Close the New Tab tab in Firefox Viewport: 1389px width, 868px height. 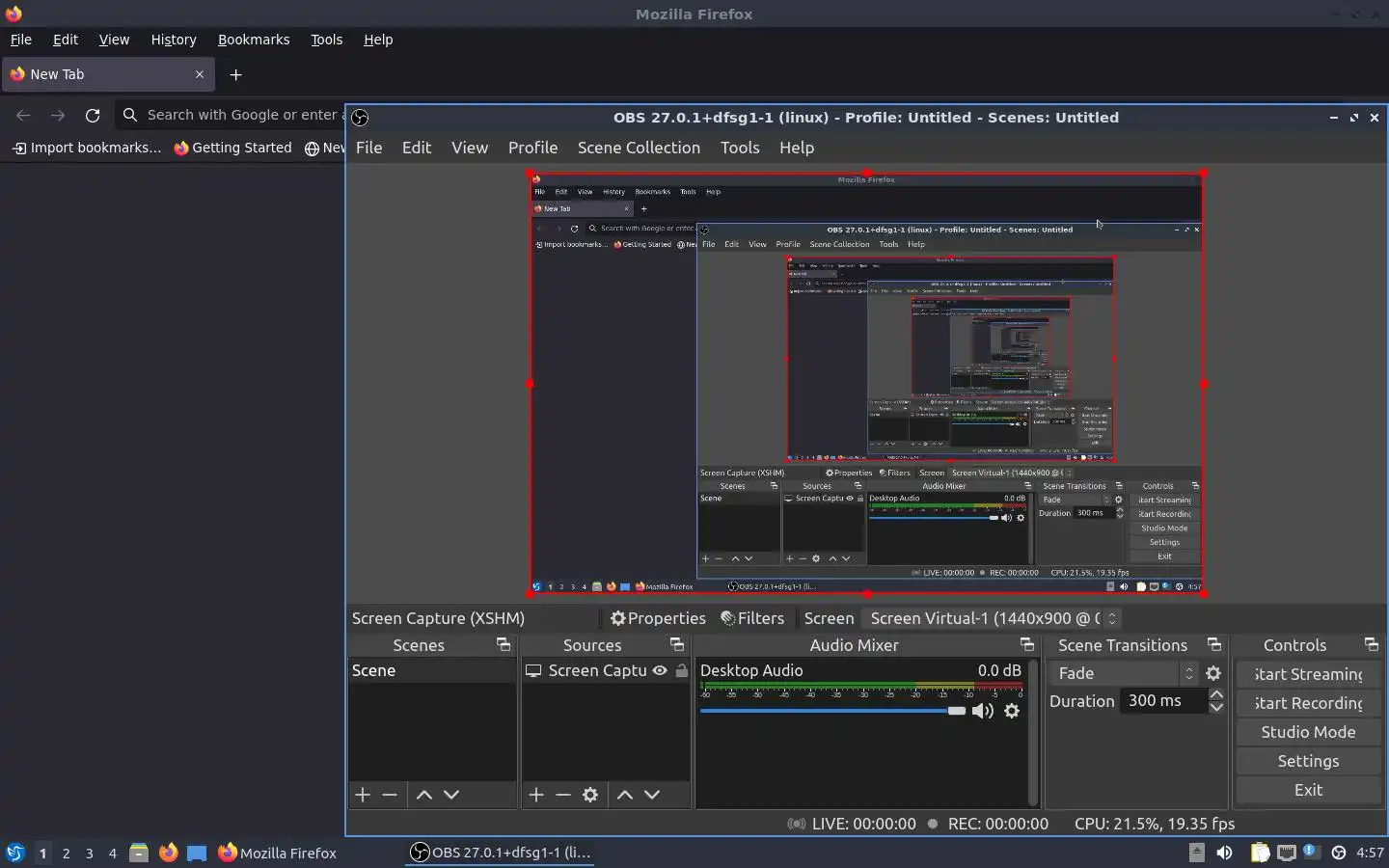[200, 74]
